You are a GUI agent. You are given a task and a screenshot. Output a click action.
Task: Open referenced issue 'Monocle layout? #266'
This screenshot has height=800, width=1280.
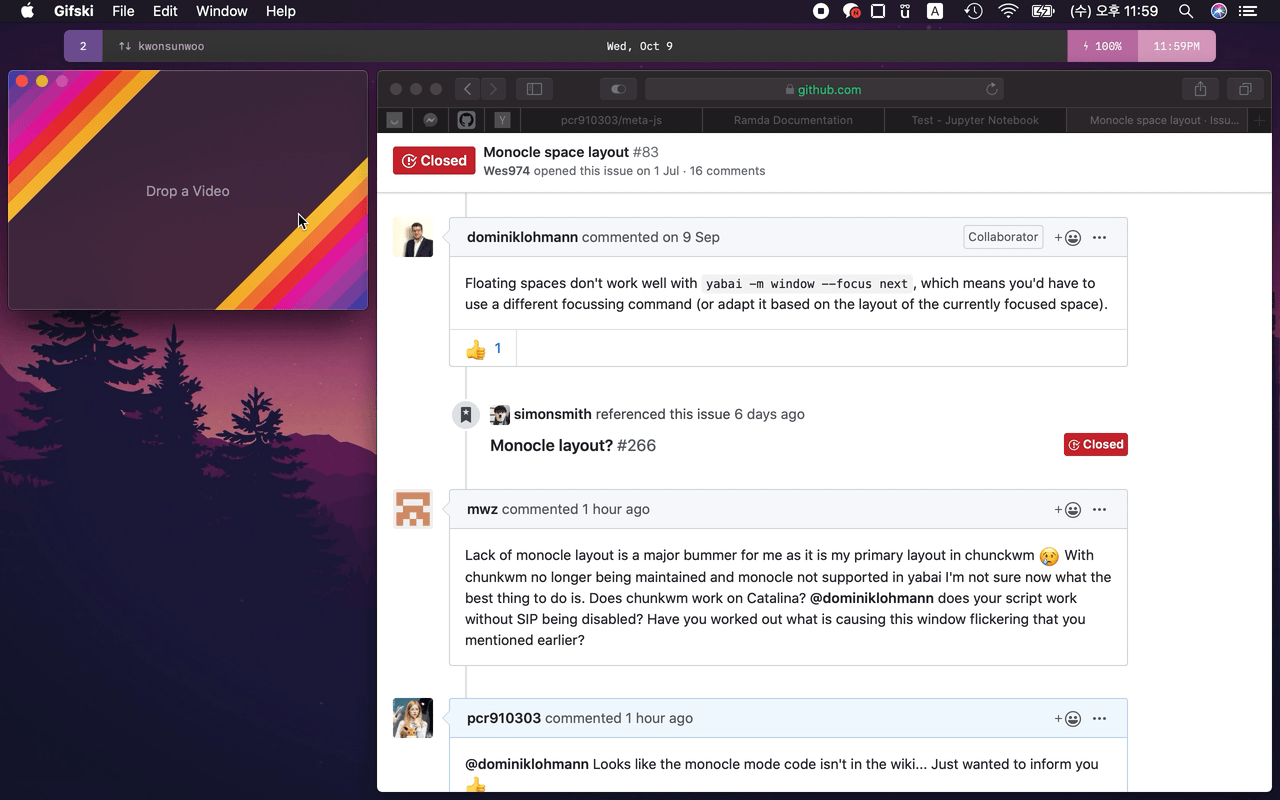tap(573, 445)
